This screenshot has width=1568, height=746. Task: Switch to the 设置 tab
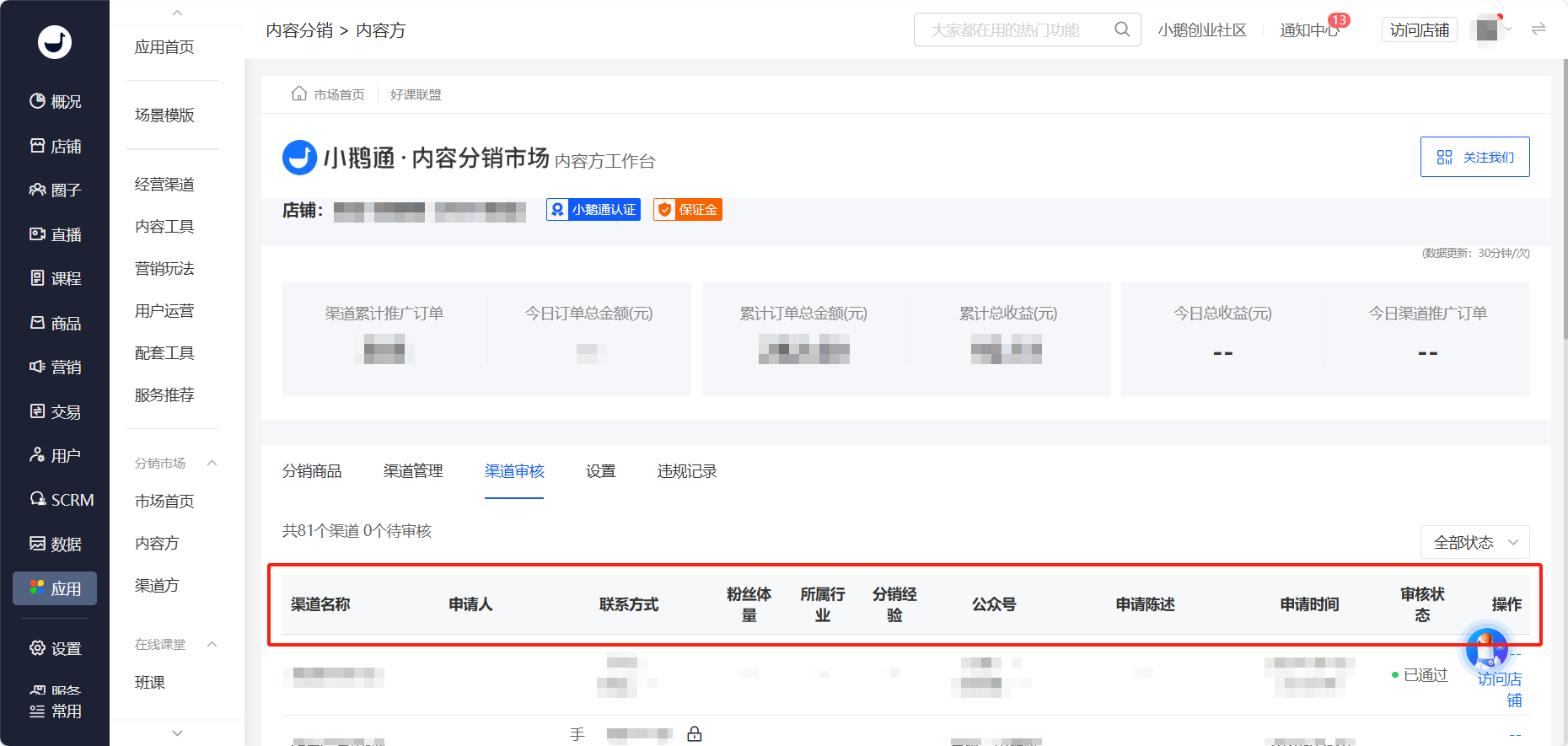coord(601,471)
